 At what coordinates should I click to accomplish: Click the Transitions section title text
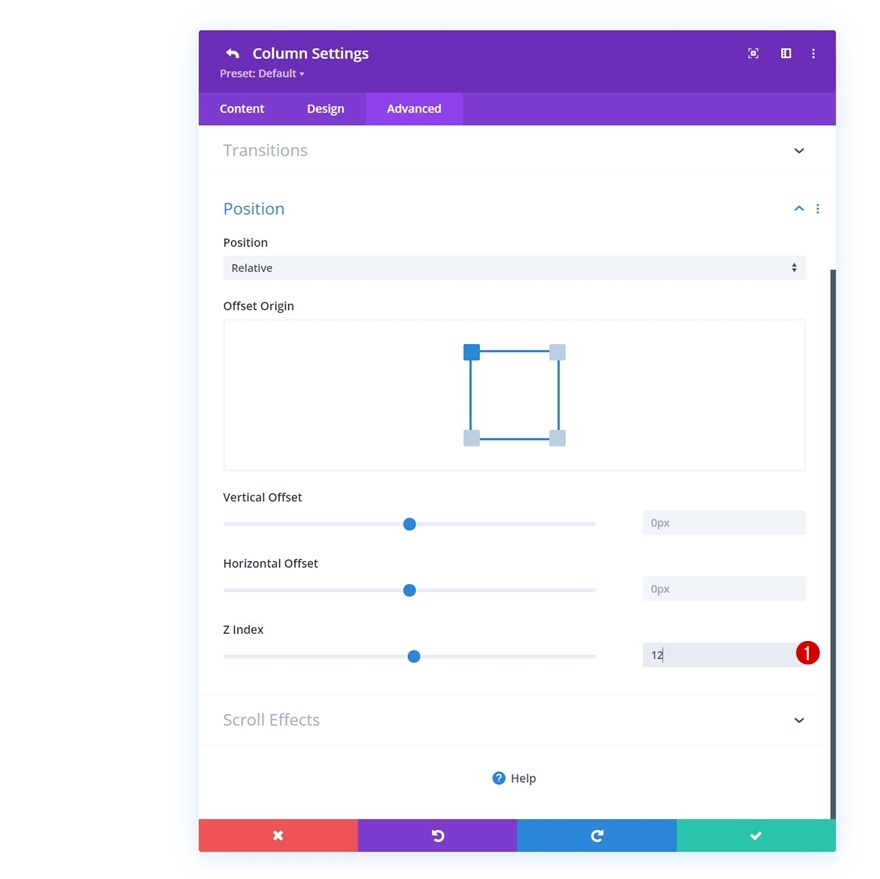tap(265, 150)
